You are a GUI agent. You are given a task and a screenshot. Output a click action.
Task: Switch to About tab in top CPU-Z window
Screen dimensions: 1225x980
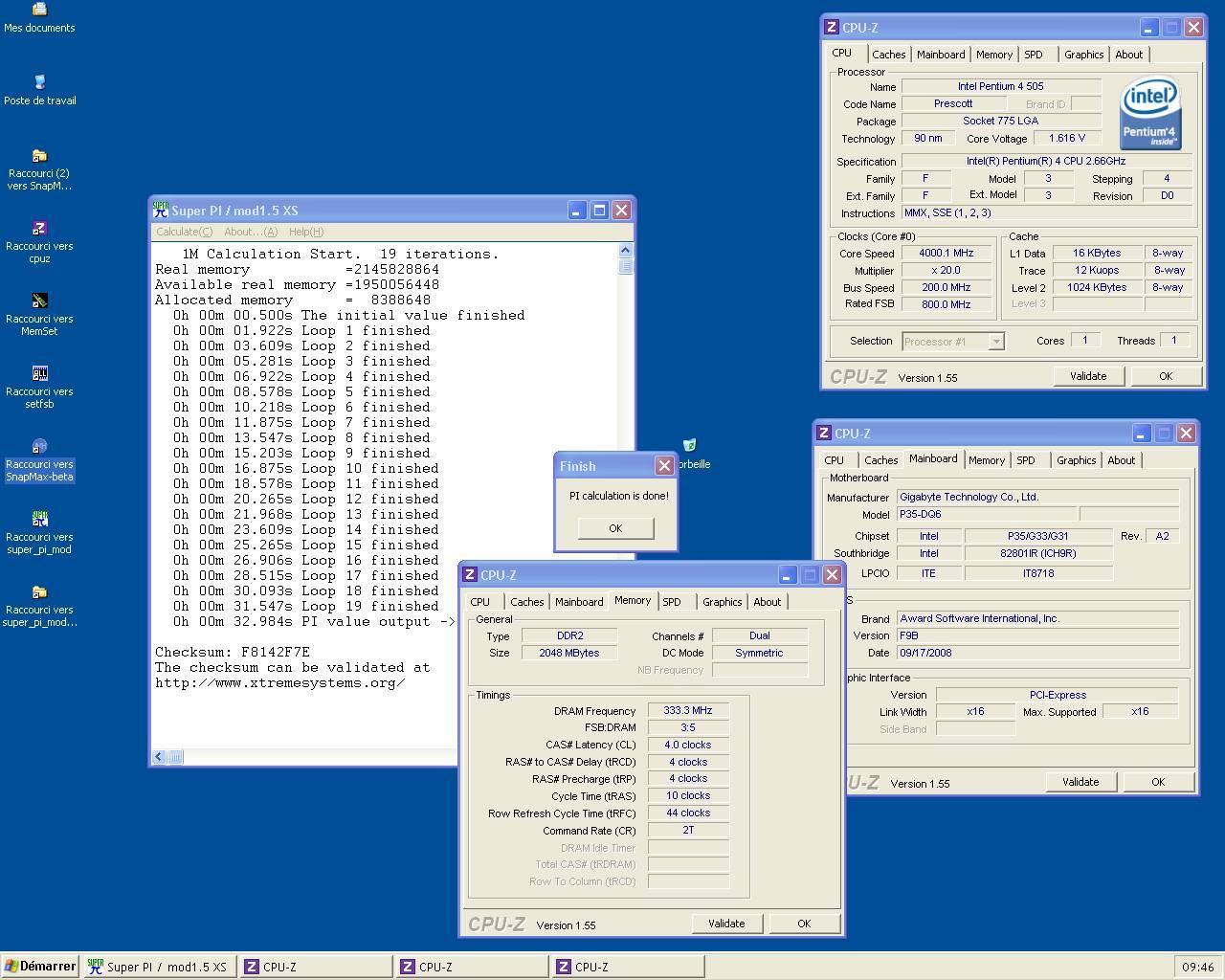1129,55
